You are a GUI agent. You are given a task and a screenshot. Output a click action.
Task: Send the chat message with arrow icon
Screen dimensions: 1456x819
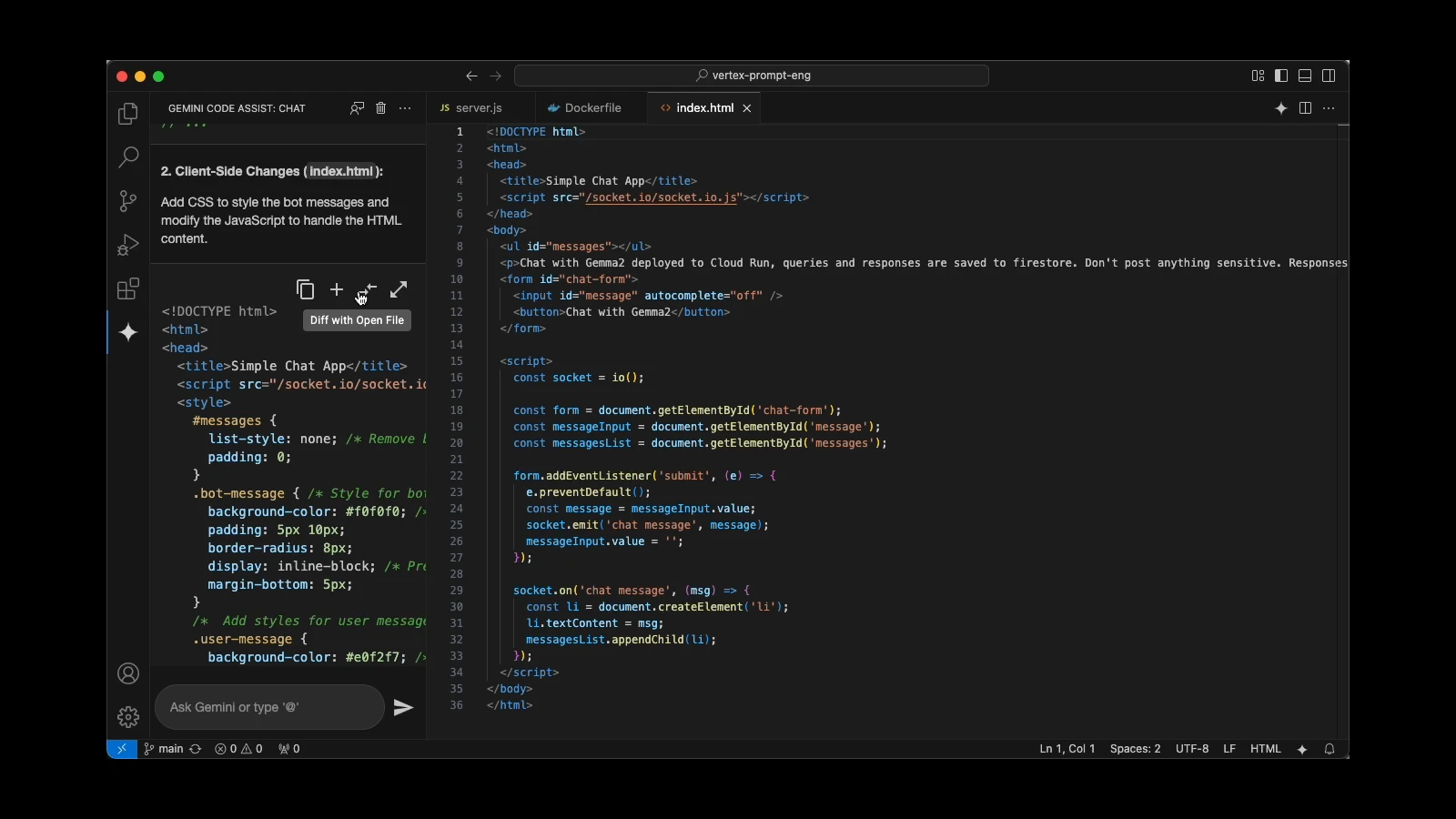click(x=403, y=707)
